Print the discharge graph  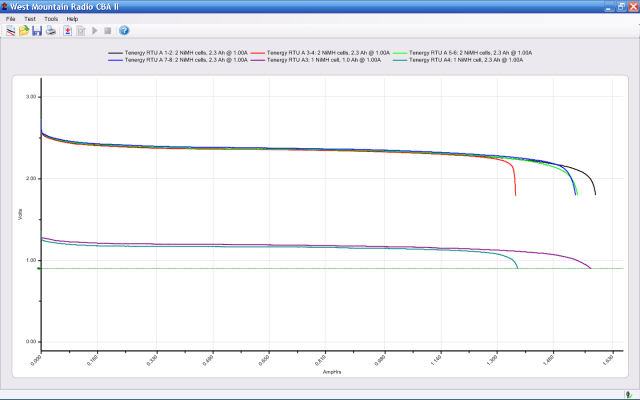(x=51, y=31)
